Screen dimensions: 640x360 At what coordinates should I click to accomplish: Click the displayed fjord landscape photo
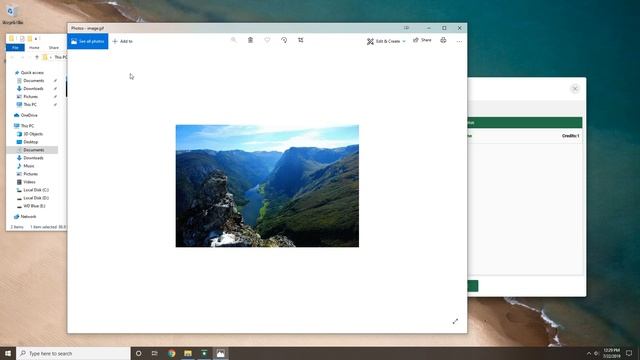[267, 186]
